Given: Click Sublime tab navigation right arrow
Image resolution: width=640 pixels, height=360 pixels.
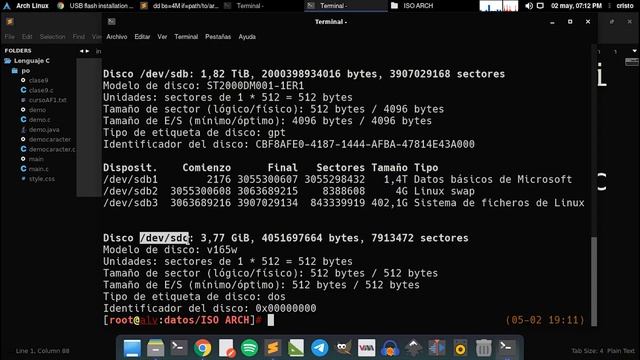Looking at the screenshot, I should (87, 51).
